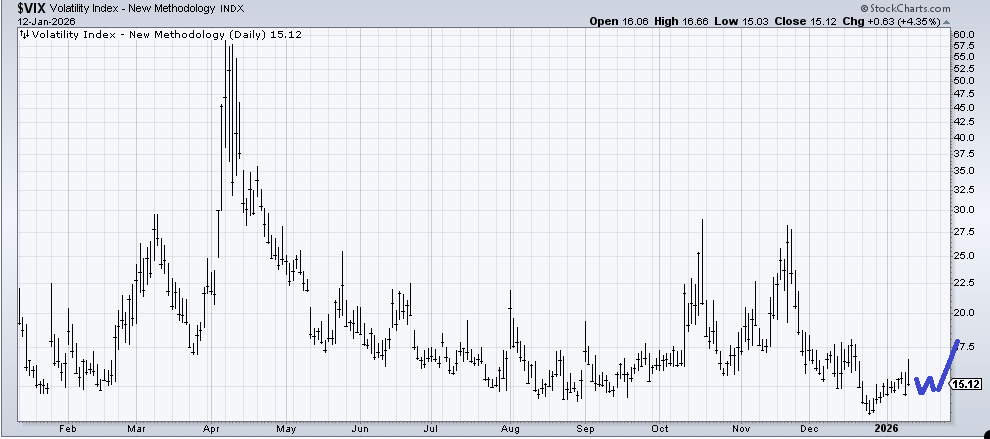This screenshot has width=990, height=439.
Task: Select the Open 16.06 value
Action: (x=619, y=21)
